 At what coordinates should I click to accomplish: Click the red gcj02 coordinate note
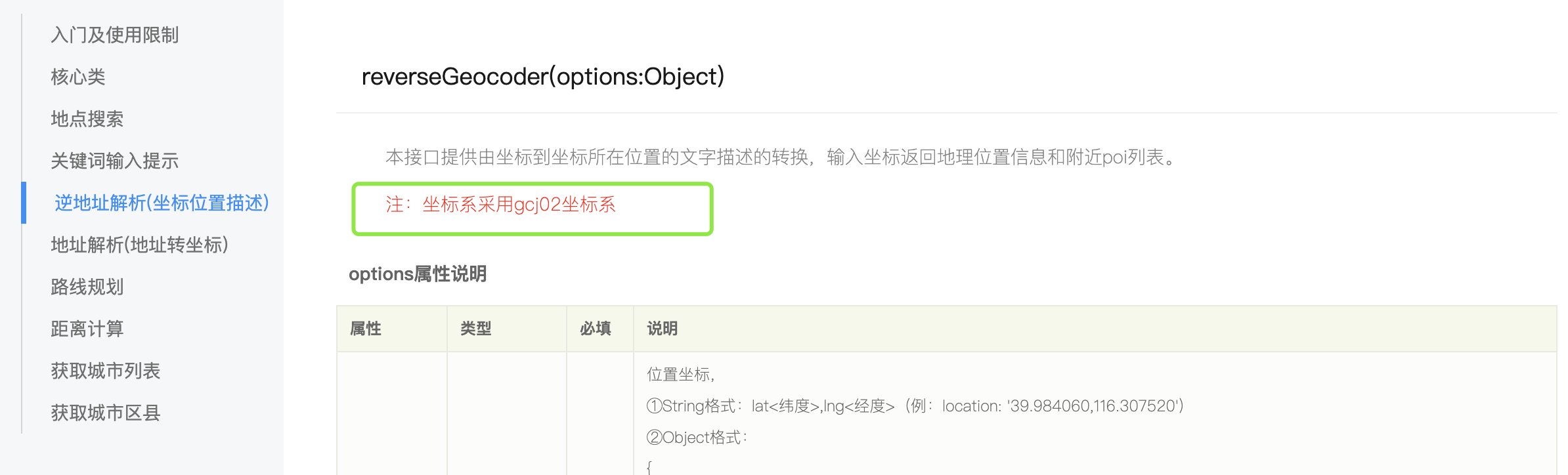(x=502, y=205)
